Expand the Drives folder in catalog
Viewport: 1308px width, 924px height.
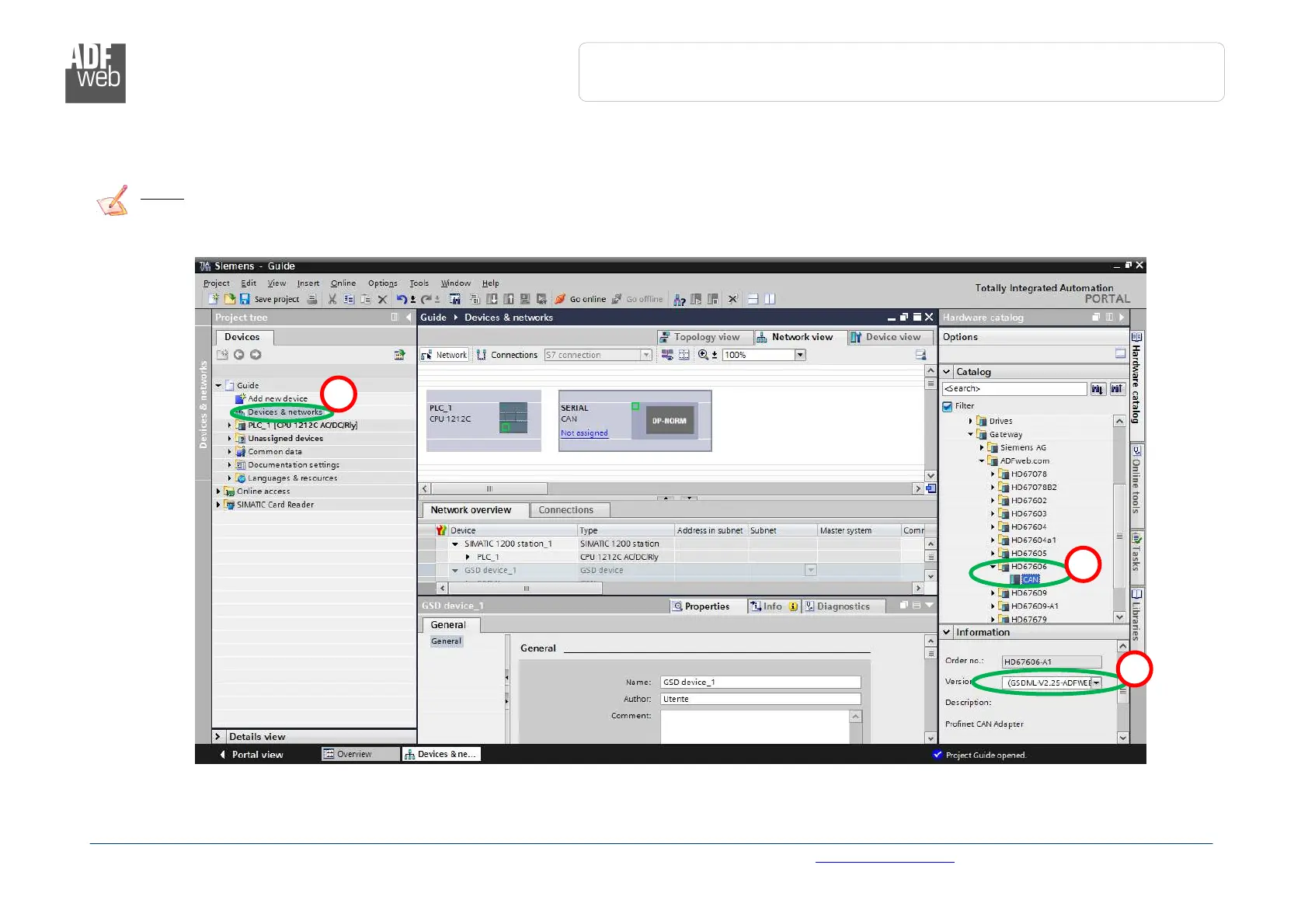point(971,422)
